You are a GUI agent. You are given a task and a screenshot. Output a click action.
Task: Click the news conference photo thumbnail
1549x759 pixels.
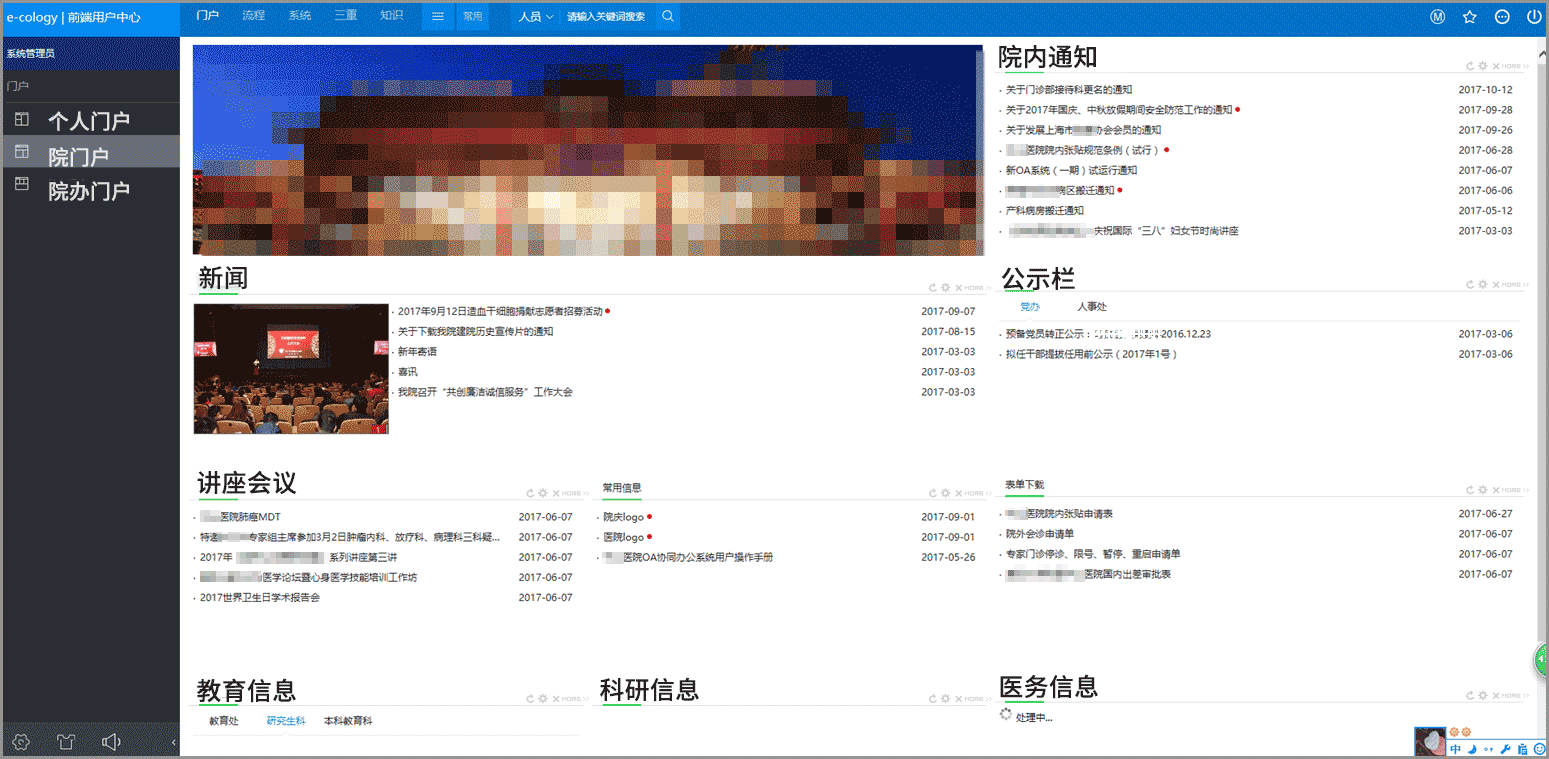[291, 369]
